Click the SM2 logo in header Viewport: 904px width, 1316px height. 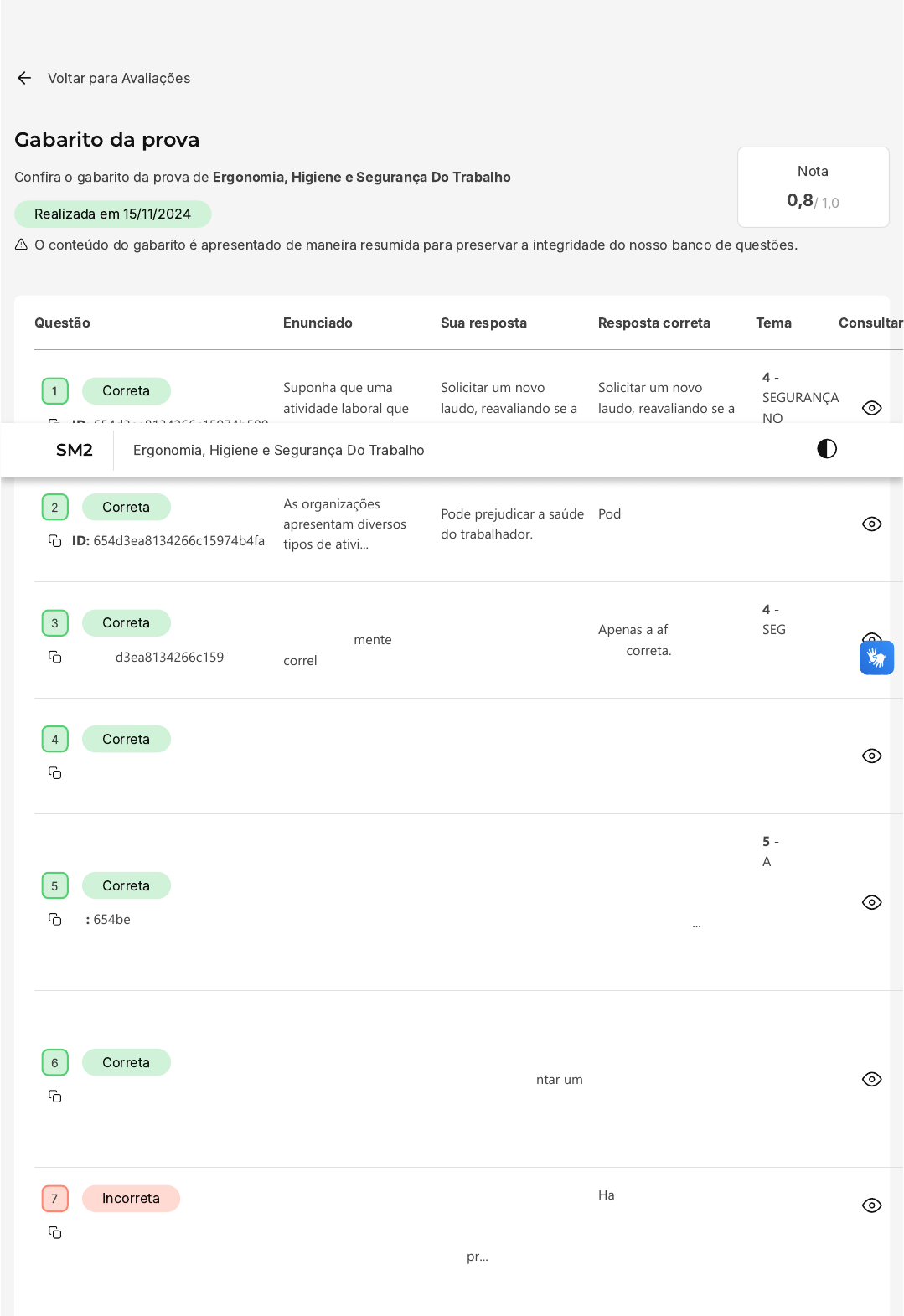point(75,450)
